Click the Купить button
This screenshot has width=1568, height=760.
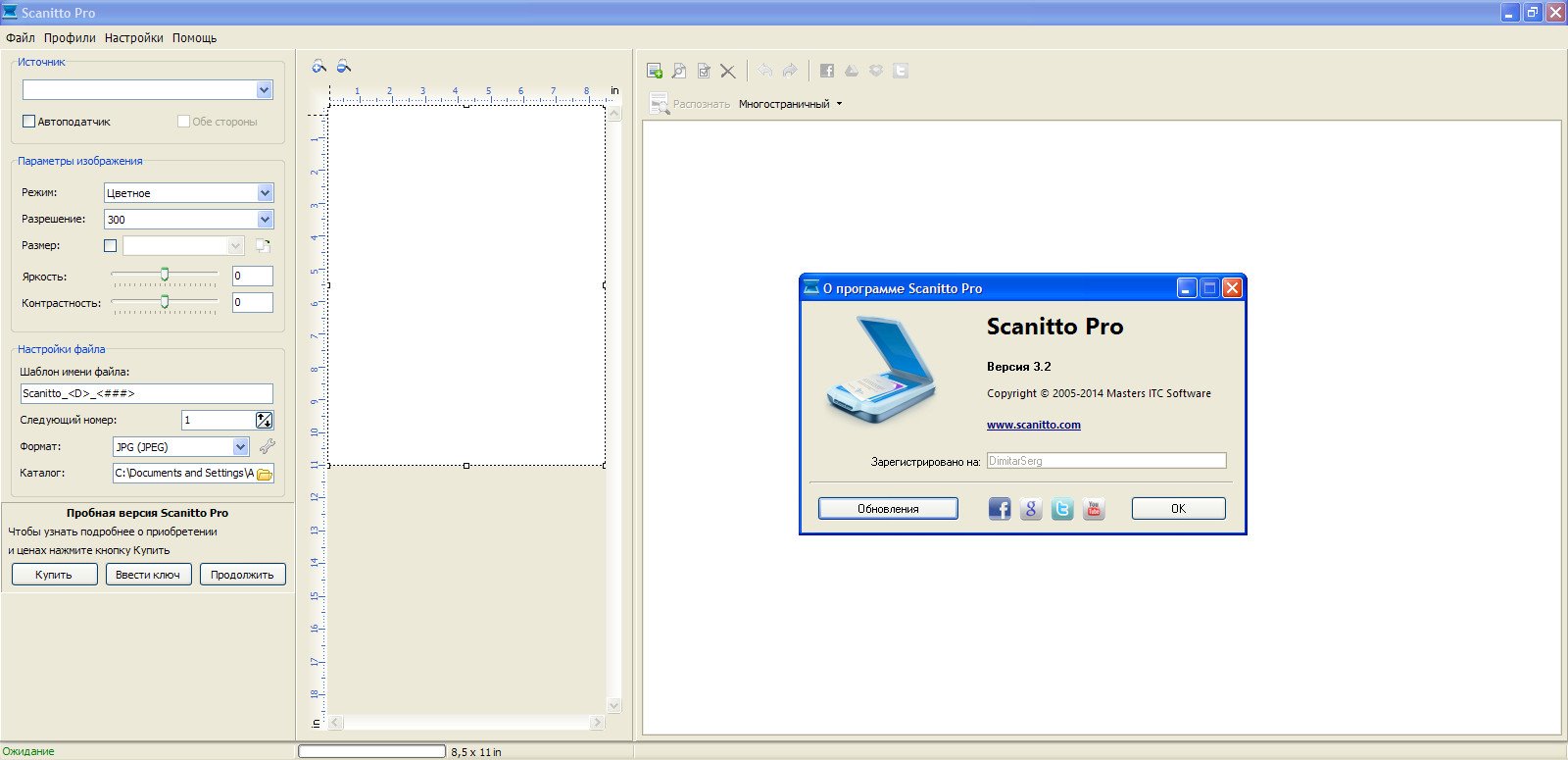pos(54,575)
